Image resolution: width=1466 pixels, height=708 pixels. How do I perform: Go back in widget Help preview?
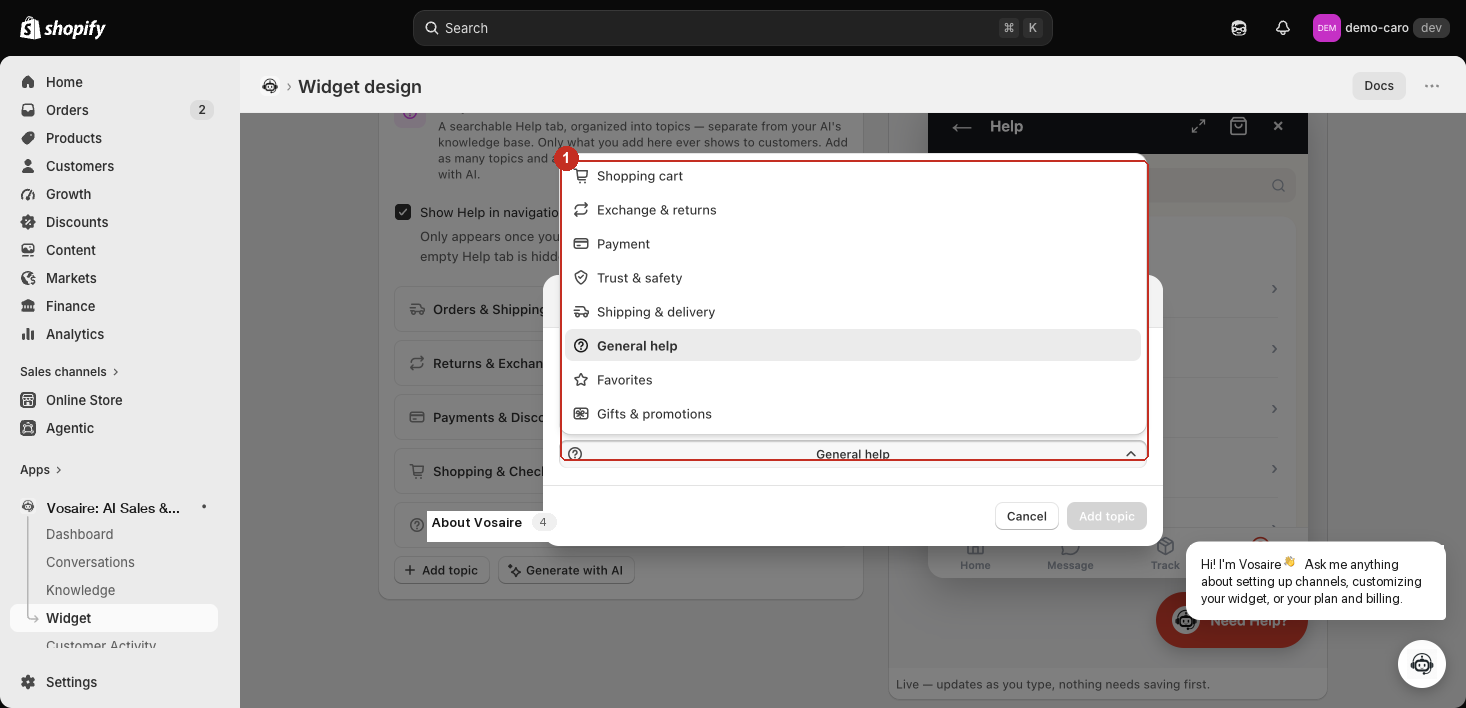coord(962,127)
